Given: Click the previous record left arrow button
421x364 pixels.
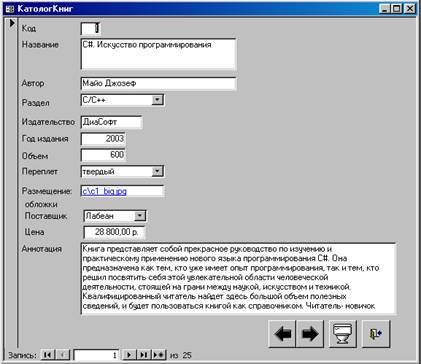Looking at the screenshot, I should pos(282,334).
